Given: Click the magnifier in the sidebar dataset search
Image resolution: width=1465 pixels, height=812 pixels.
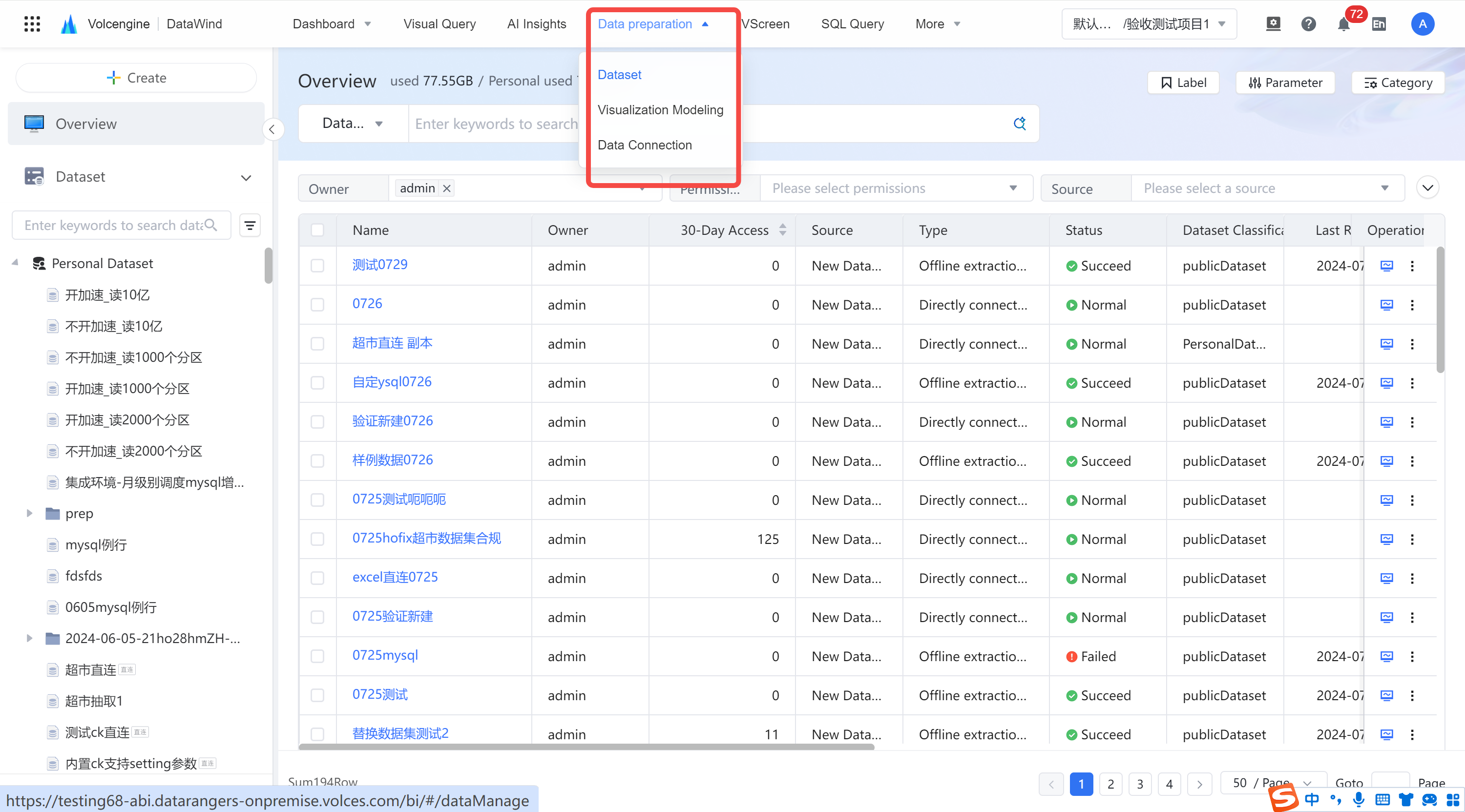Looking at the screenshot, I should (x=211, y=225).
